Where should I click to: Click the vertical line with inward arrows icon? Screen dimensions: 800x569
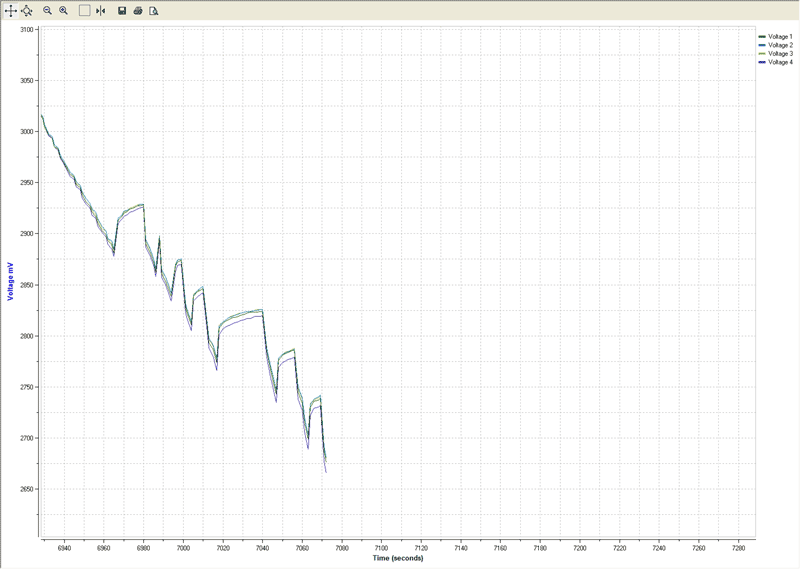[x=101, y=11]
